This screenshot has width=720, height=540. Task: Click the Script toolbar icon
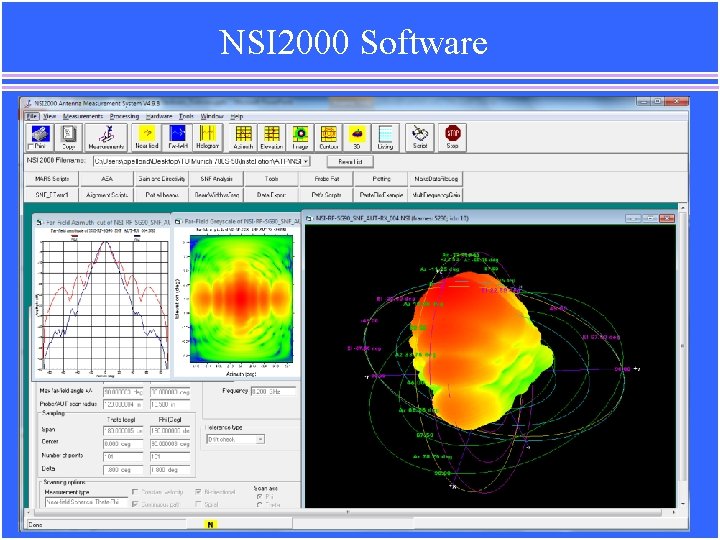(x=420, y=137)
